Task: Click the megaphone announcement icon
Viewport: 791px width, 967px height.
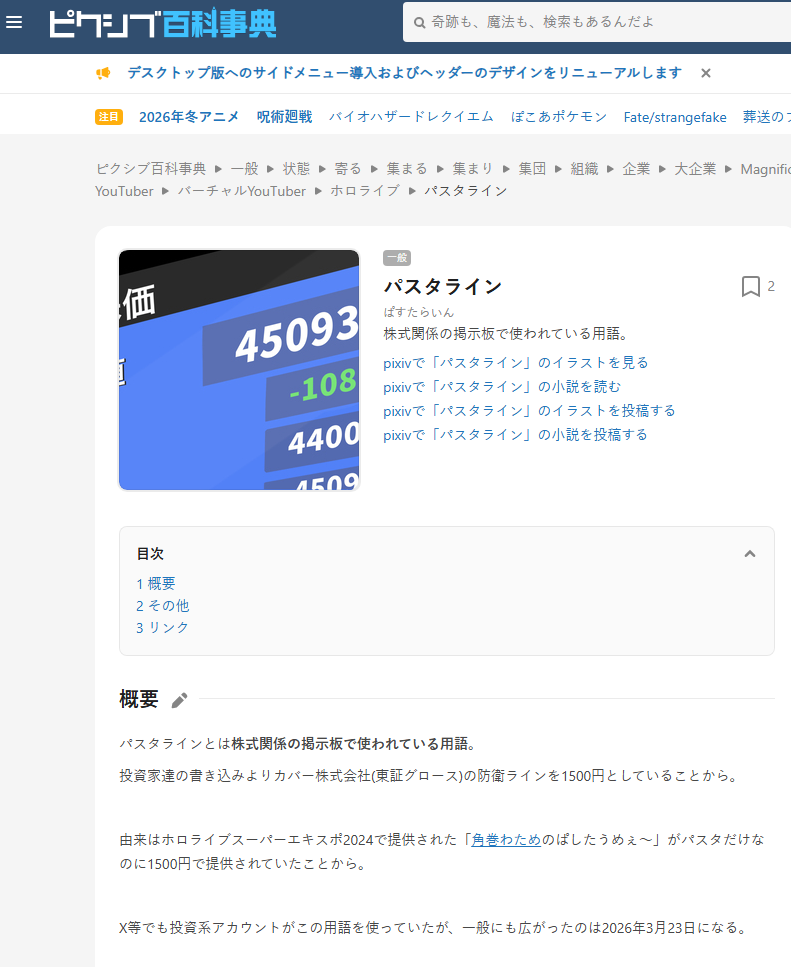Action: click(x=103, y=73)
